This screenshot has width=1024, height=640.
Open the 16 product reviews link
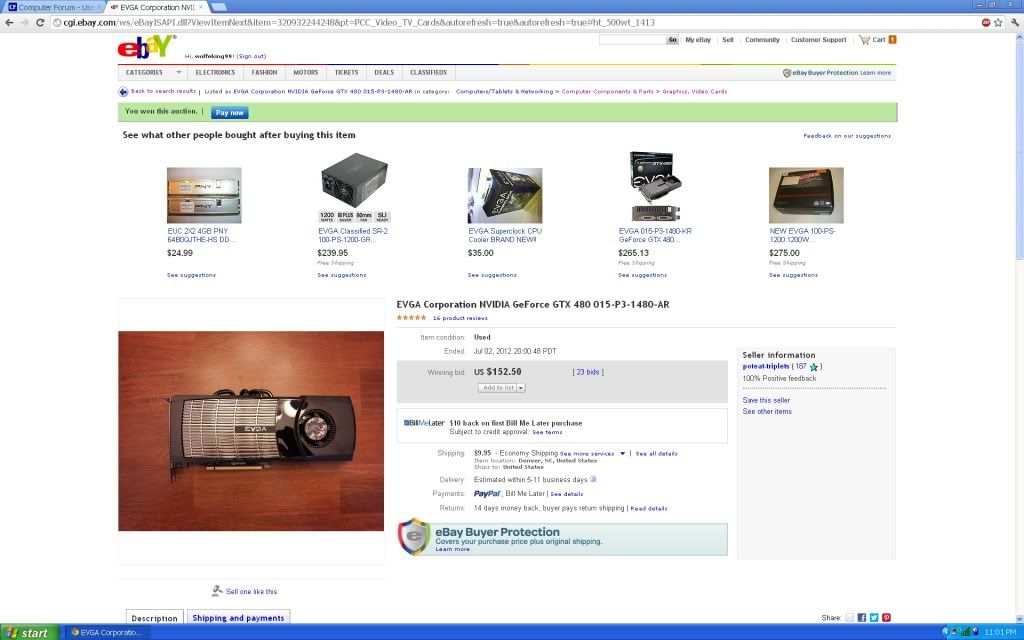460,318
